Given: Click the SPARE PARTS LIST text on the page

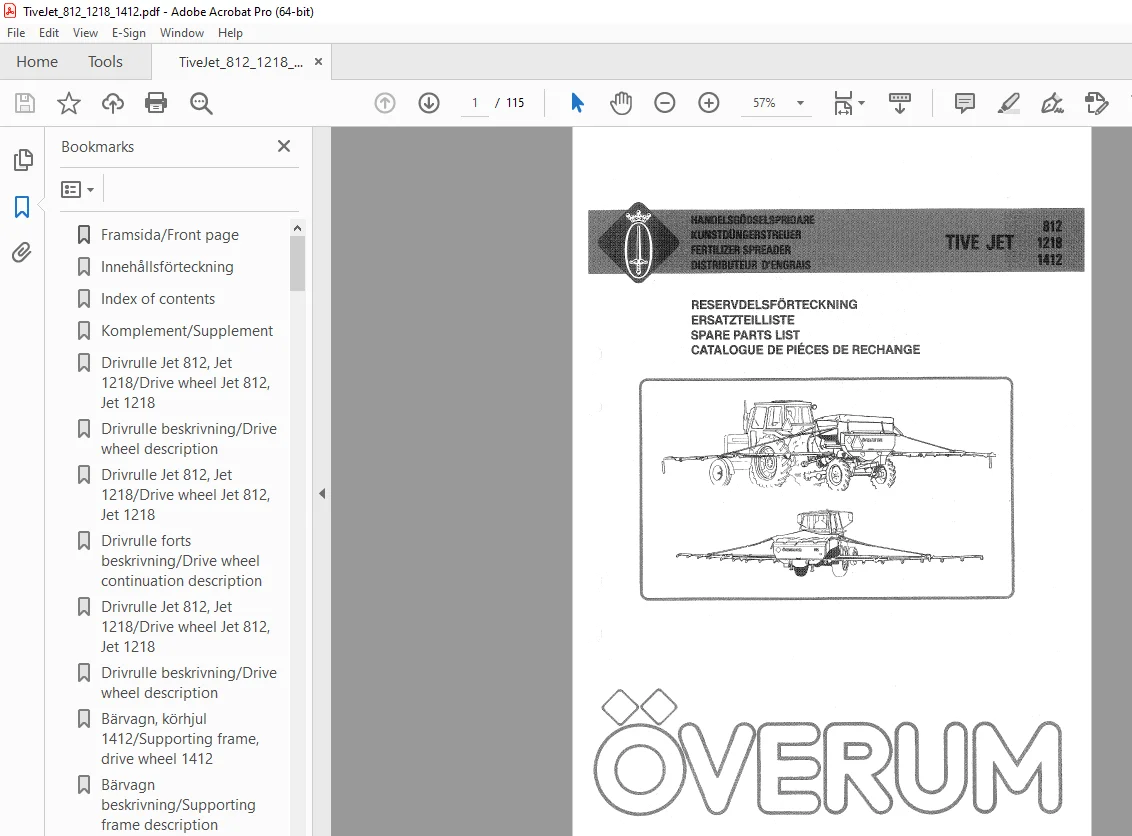Looking at the screenshot, I should 745,335.
